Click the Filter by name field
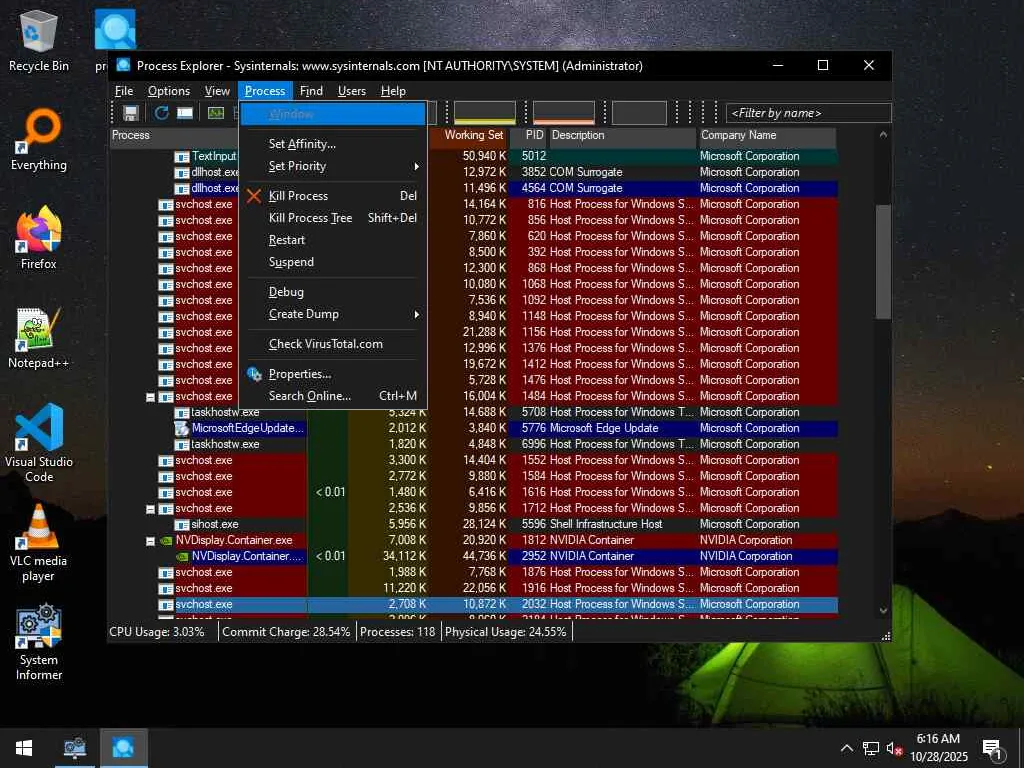1024x768 pixels. pyautogui.click(x=808, y=113)
